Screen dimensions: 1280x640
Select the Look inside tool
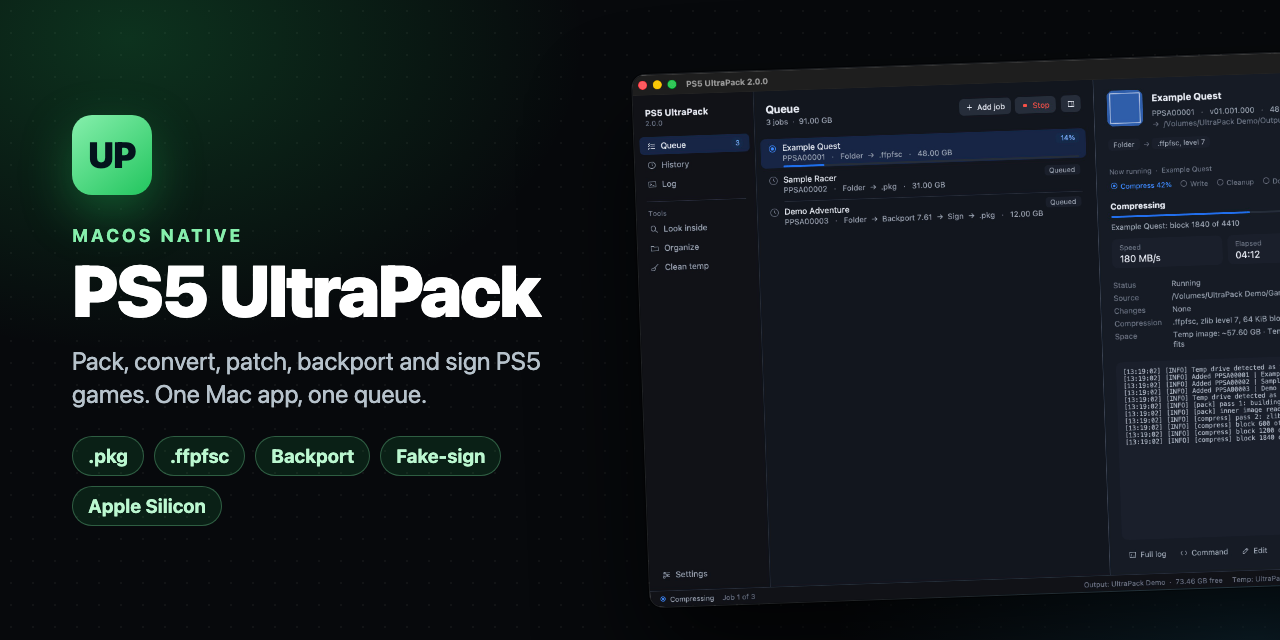697,228
